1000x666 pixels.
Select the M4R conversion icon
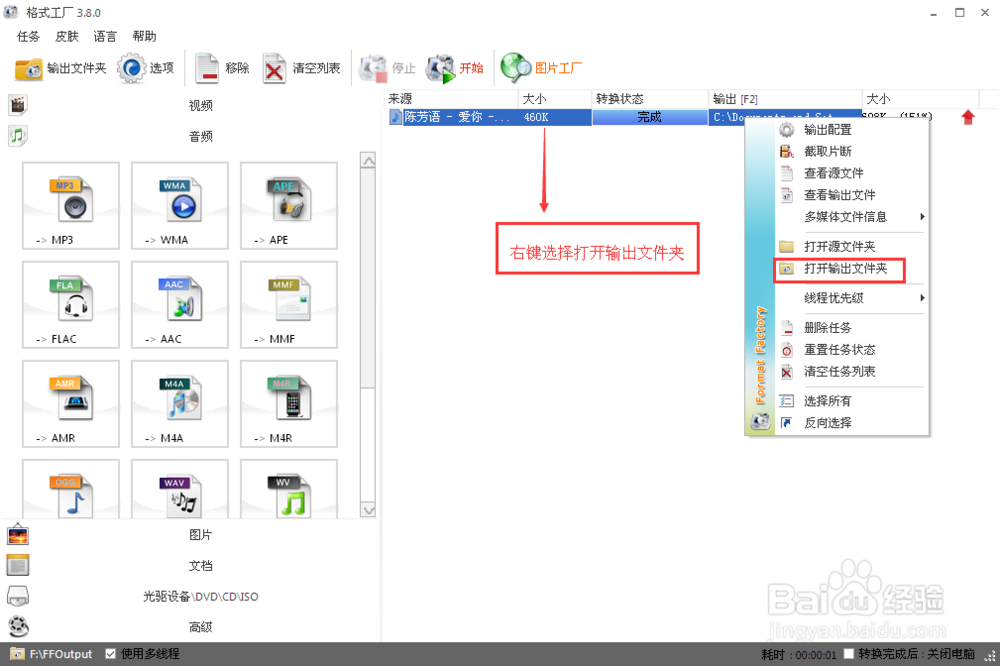(288, 403)
